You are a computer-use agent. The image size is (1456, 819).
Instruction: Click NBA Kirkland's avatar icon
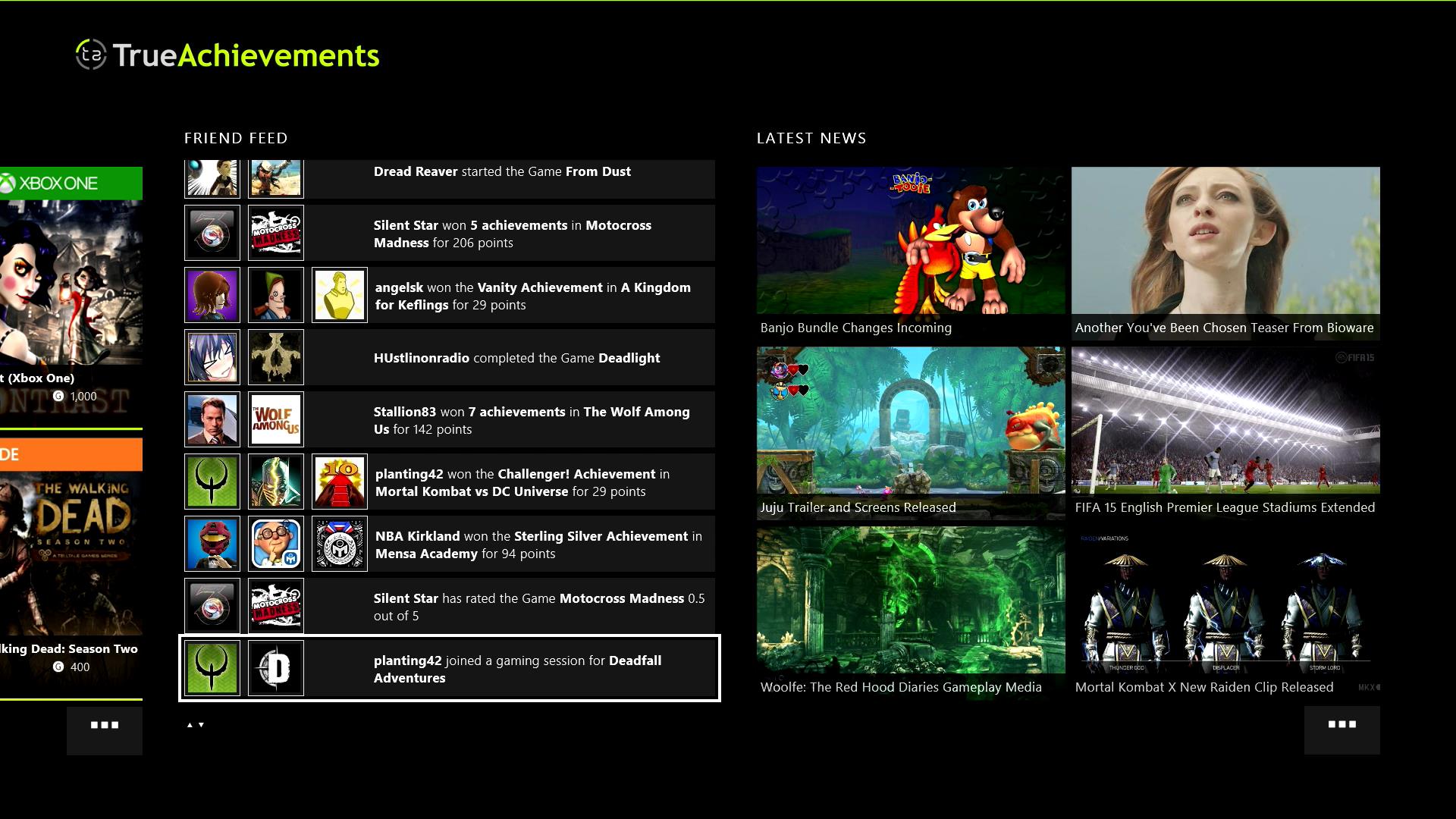[212, 544]
